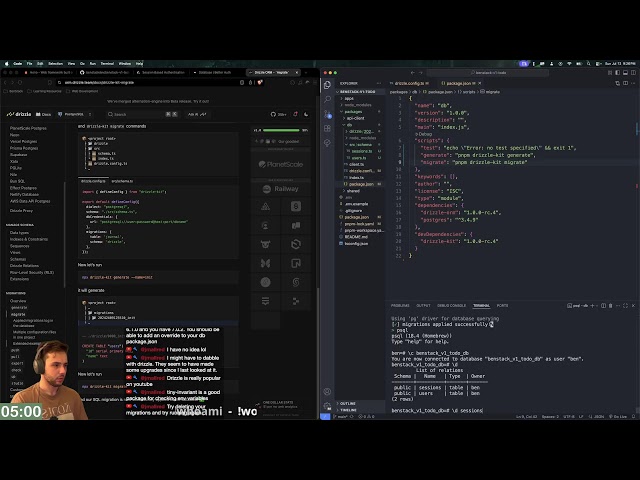Open the Accounts icon in VS Code activity bar
This screenshot has height=480, width=640.
click(x=327, y=391)
